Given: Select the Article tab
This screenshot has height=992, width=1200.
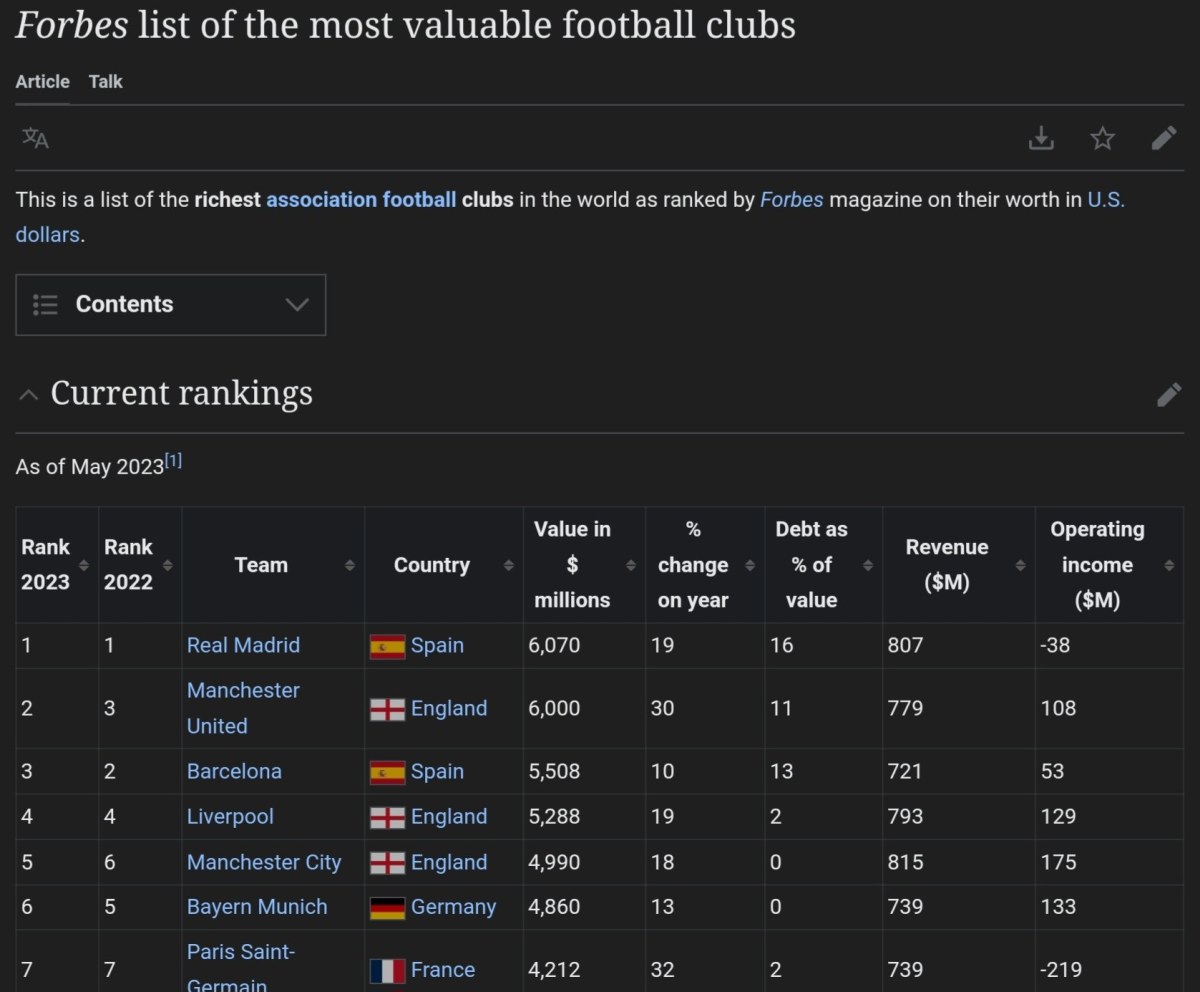Looking at the screenshot, I should (42, 82).
